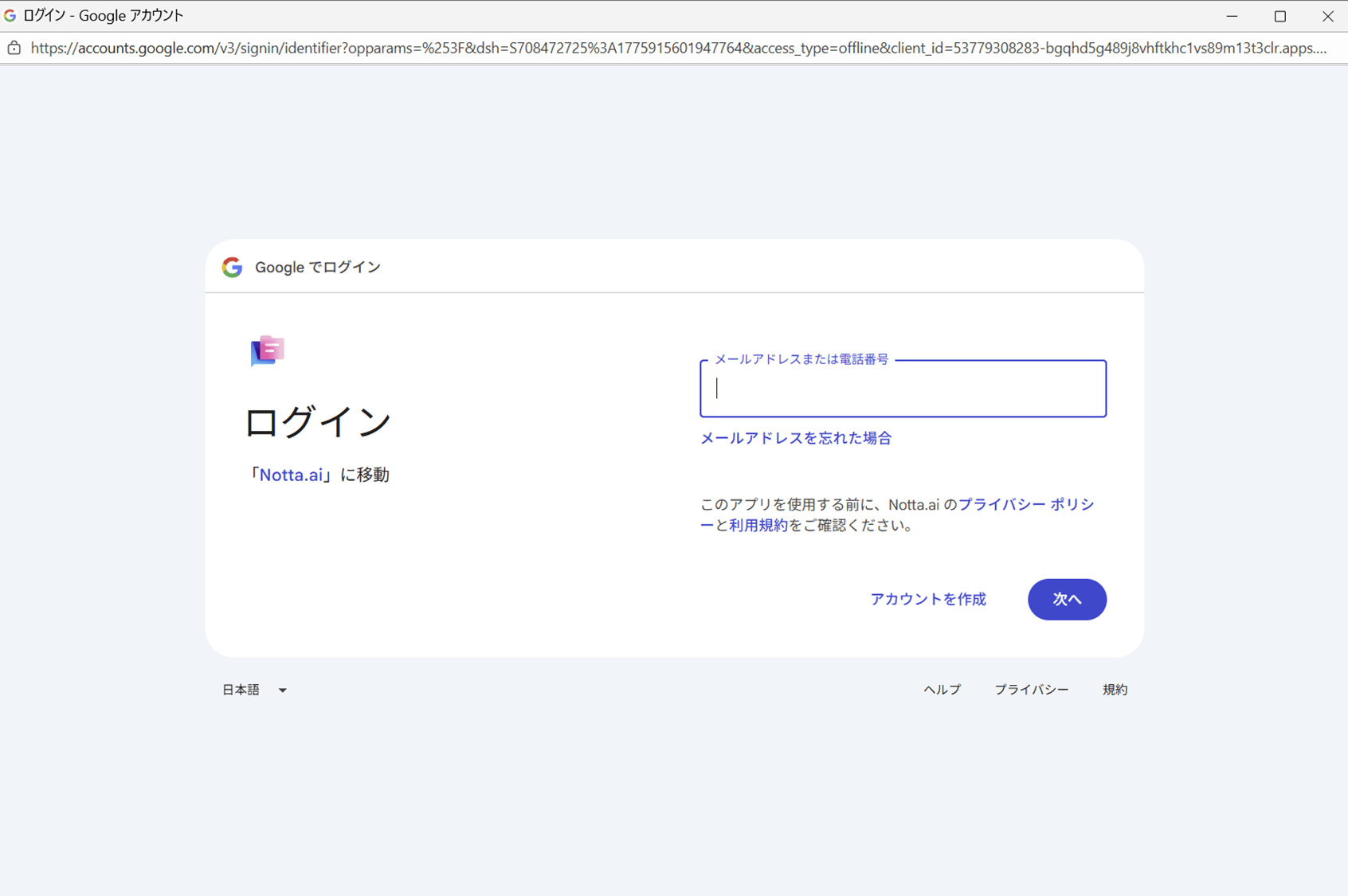
Task: Open the footer プライバシー link
Action: [1031, 690]
